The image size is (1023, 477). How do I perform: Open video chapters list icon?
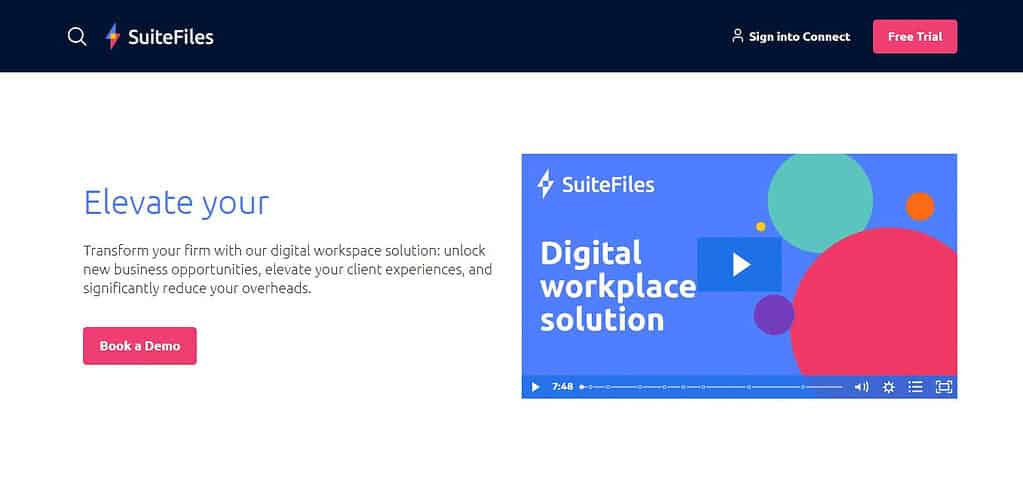(x=915, y=387)
